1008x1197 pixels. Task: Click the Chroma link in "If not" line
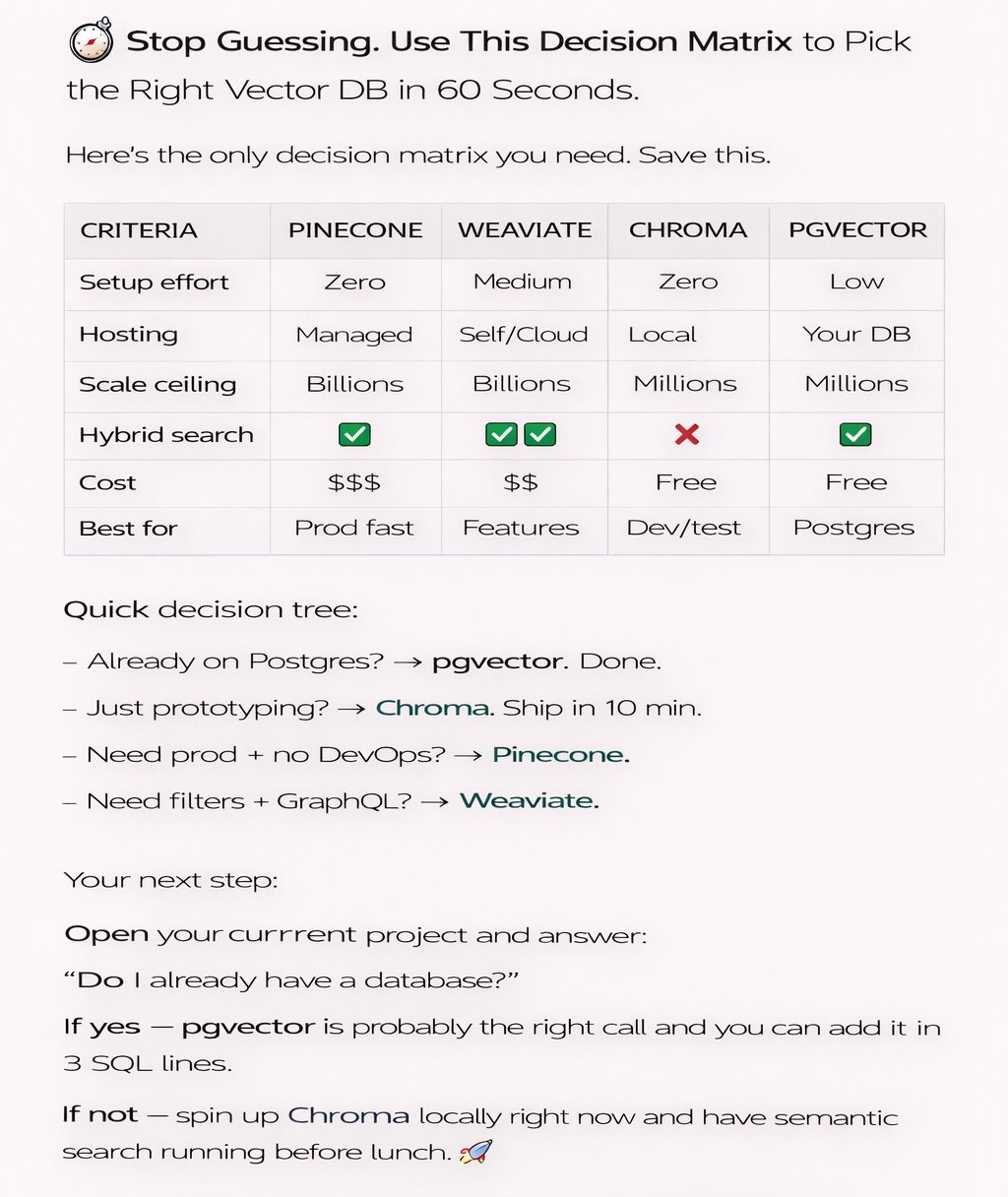pos(348,1117)
